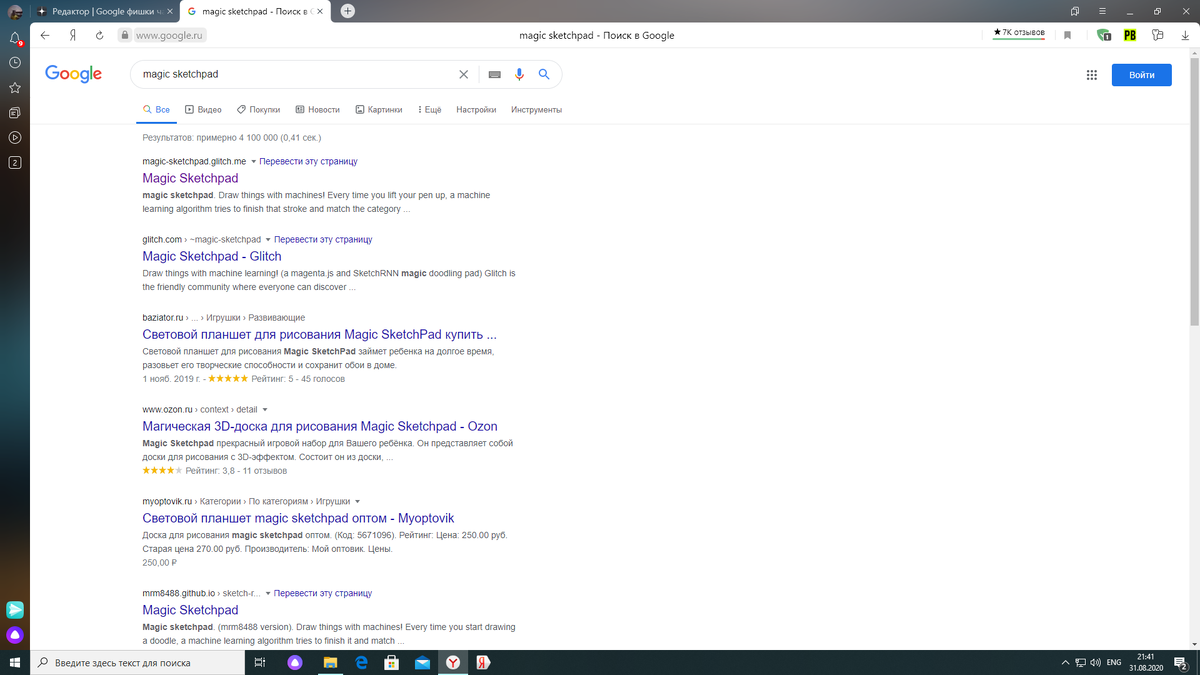
Task: Open the green shield protection extension
Action: tap(1104, 35)
